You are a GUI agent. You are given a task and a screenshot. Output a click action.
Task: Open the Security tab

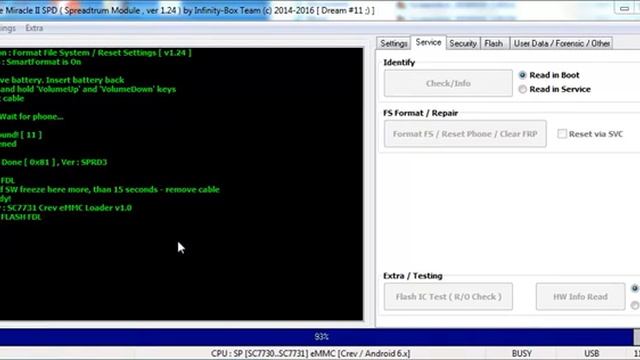coord(463,43)
